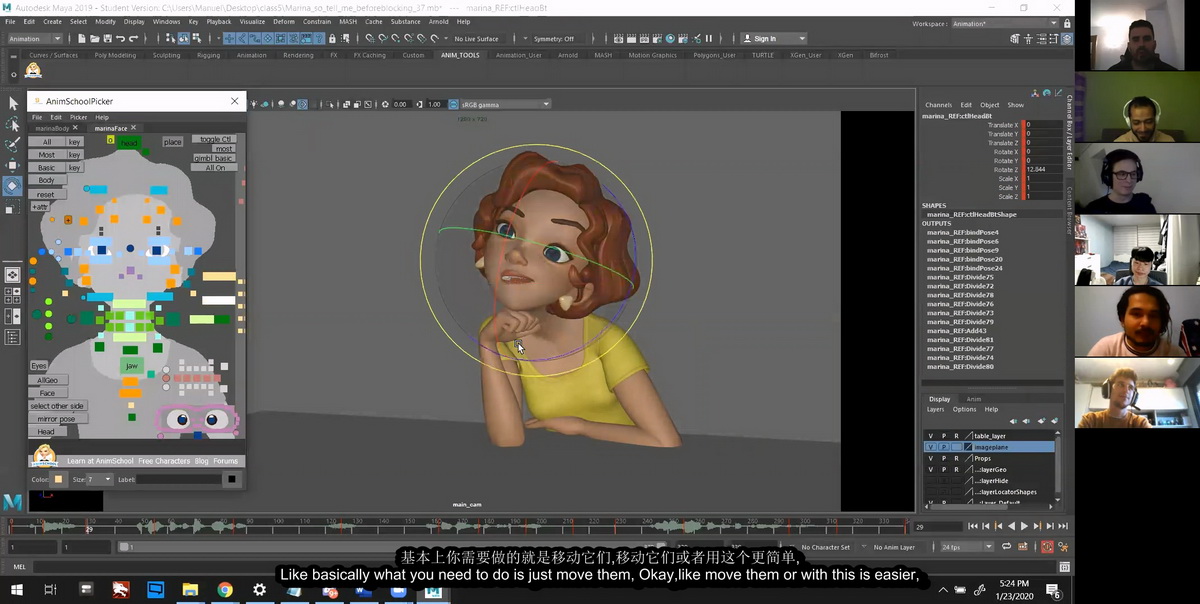Activate the Move tool in toolbox

13,165
